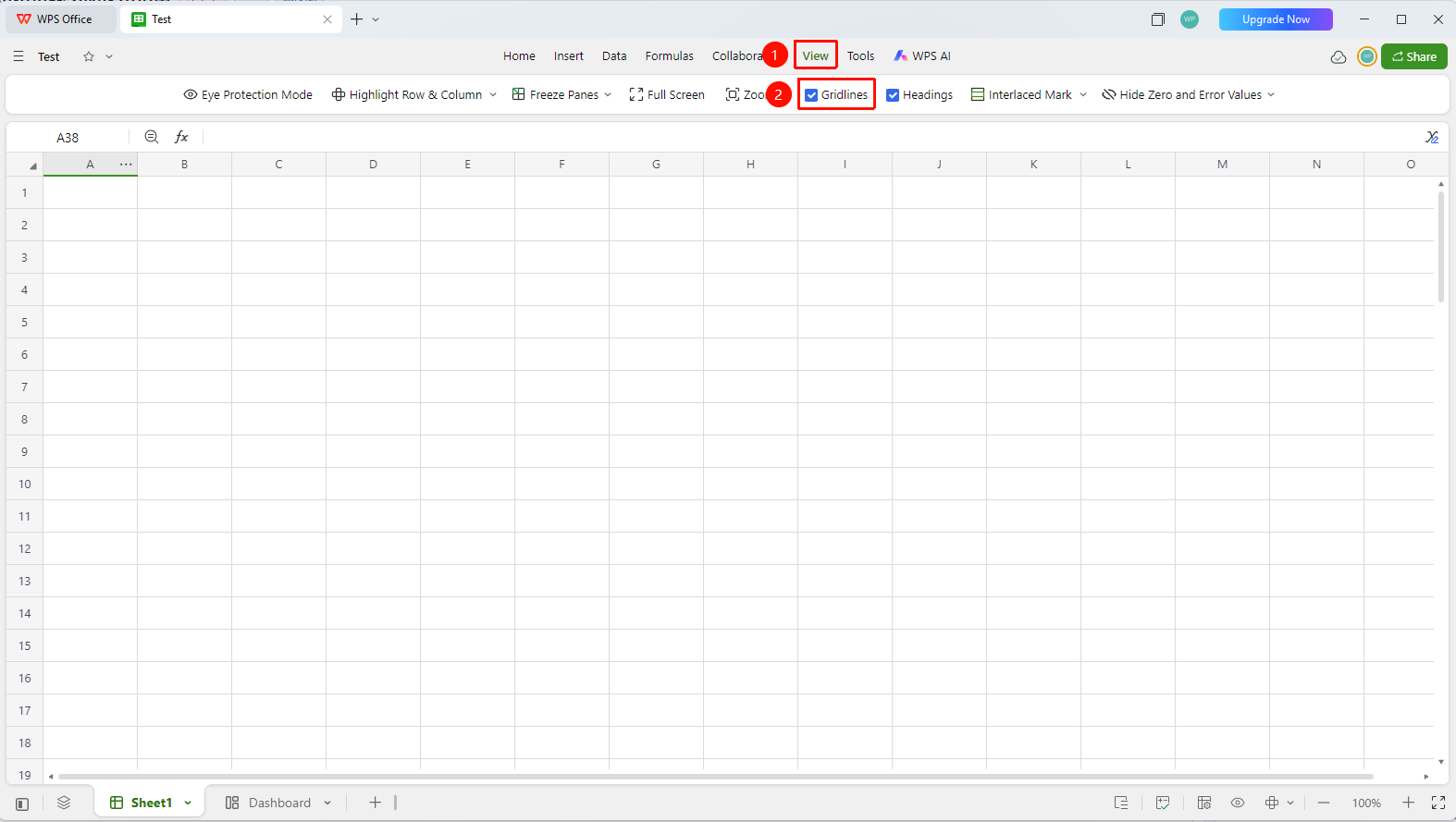
Task: Switch to the Tools tab
Action: pyautogui.click(x=861, y=56)
